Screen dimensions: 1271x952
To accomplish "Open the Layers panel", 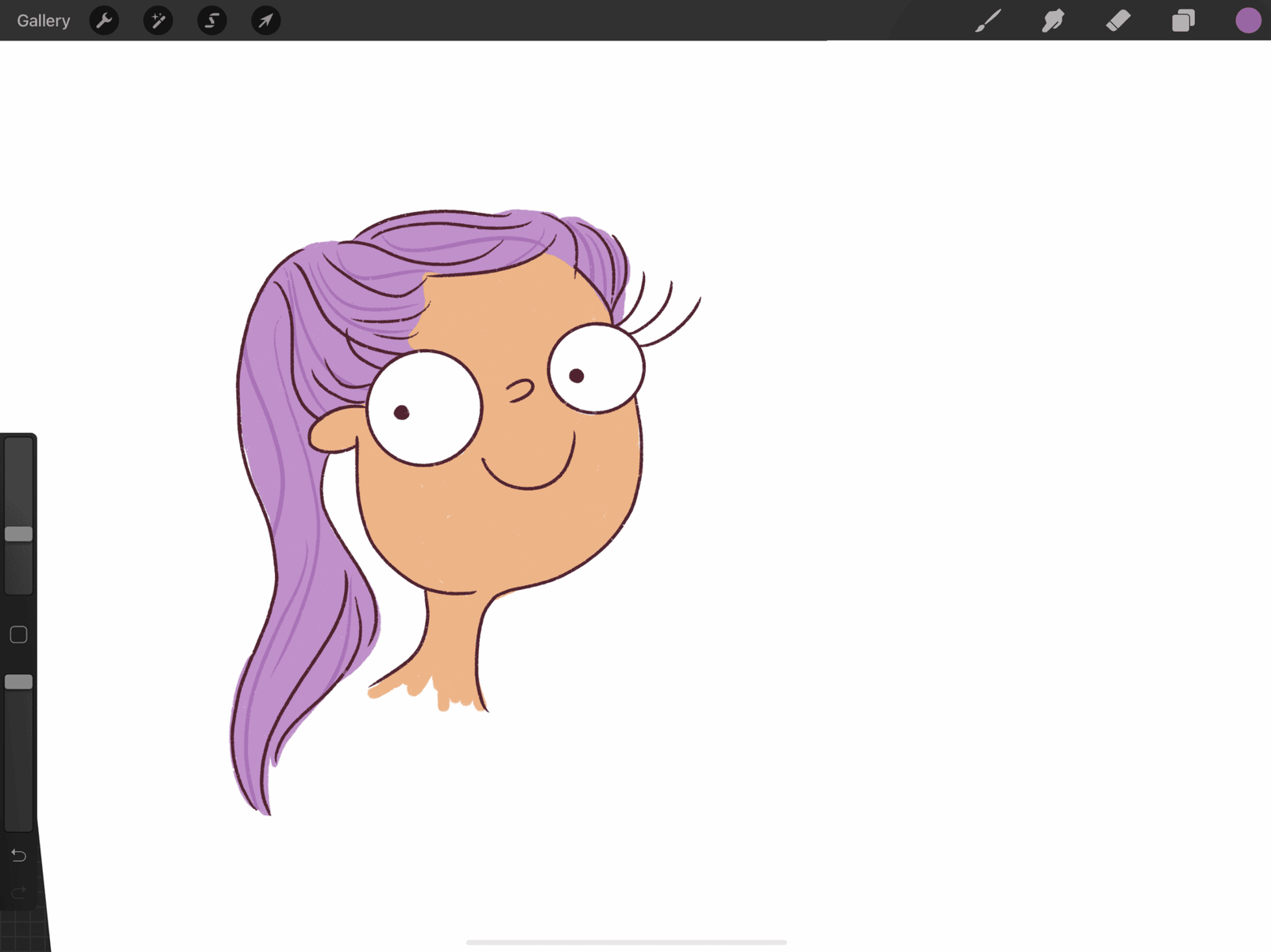I will (1182, 21).
